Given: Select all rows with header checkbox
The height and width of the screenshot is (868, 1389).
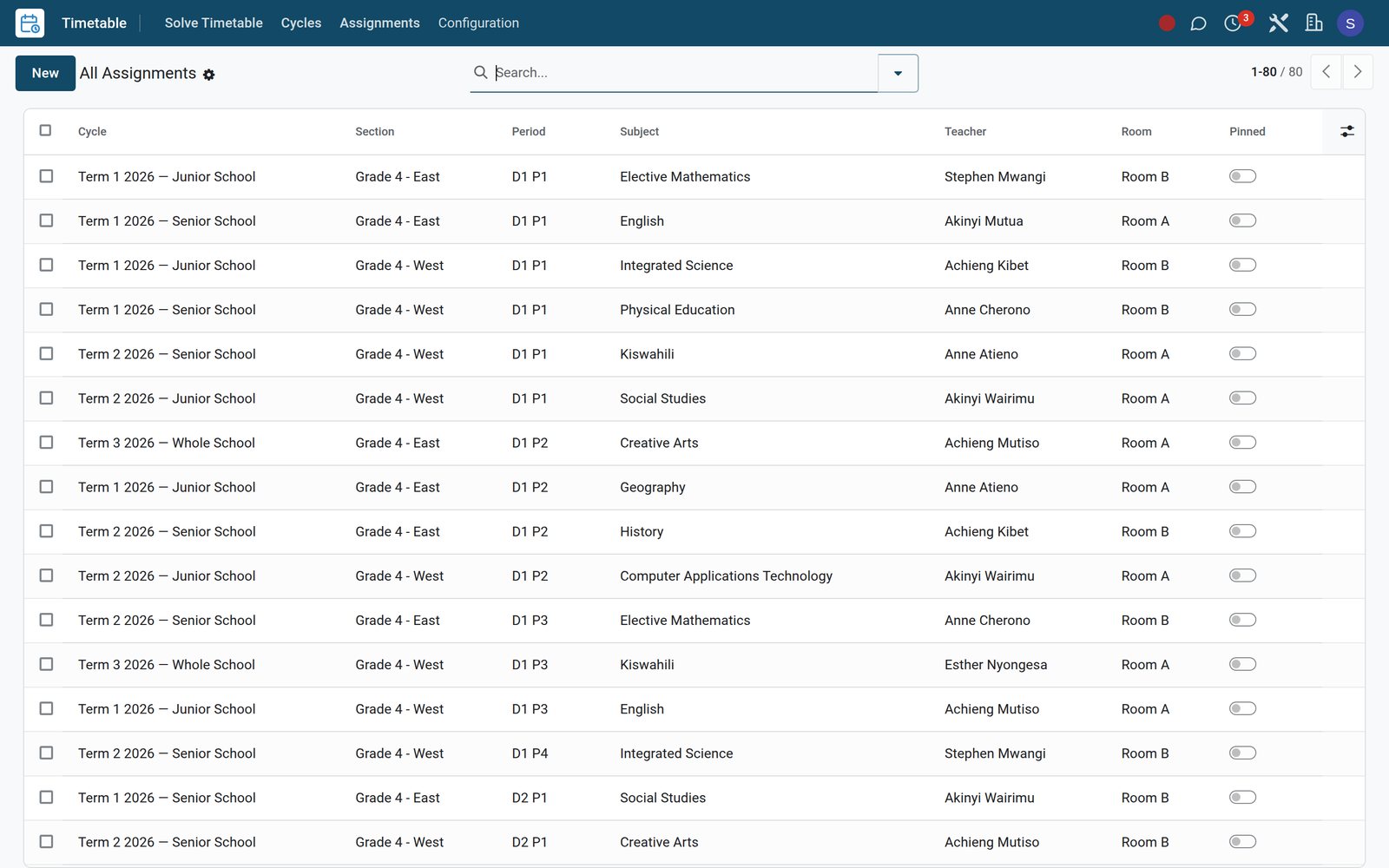Looking at the screenshot, I should pyautogui.click(x=46, y=130).
